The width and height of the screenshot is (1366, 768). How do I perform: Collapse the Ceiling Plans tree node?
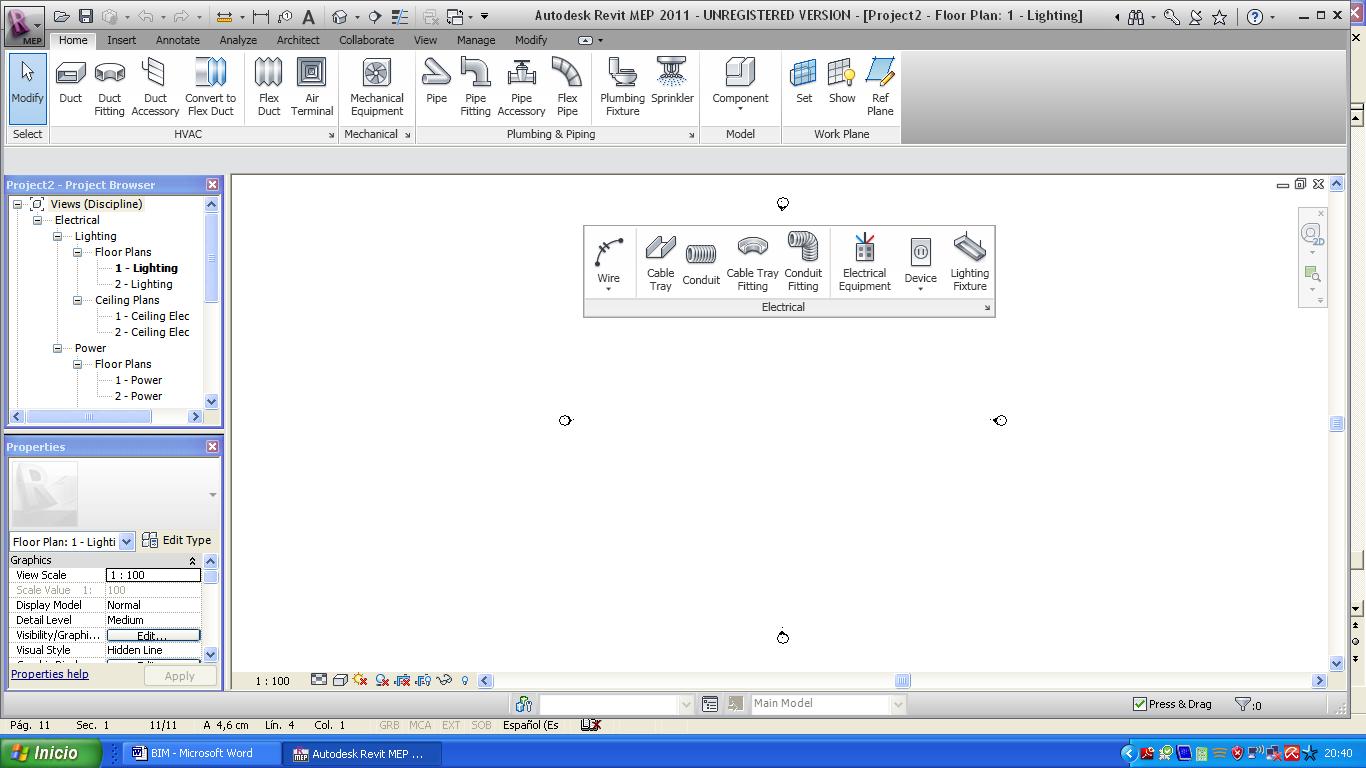click(78, 301)
